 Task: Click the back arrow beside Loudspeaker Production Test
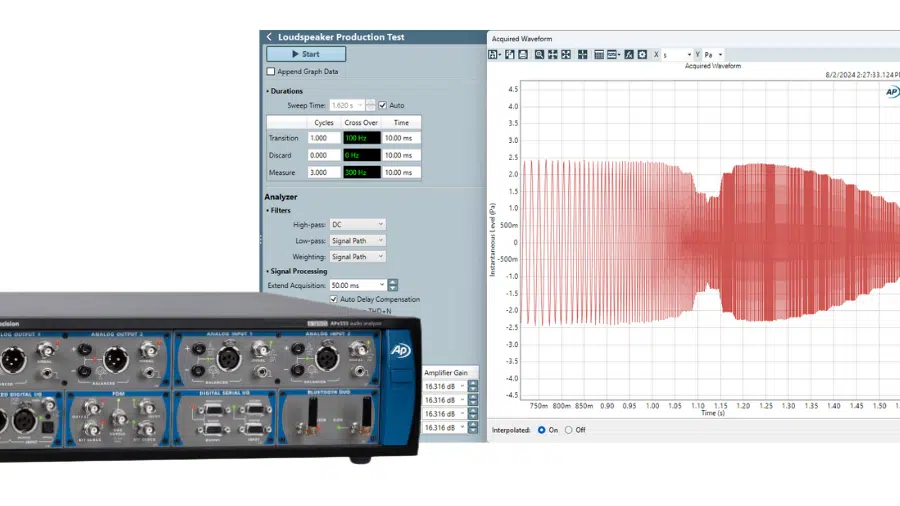point(269,37)
